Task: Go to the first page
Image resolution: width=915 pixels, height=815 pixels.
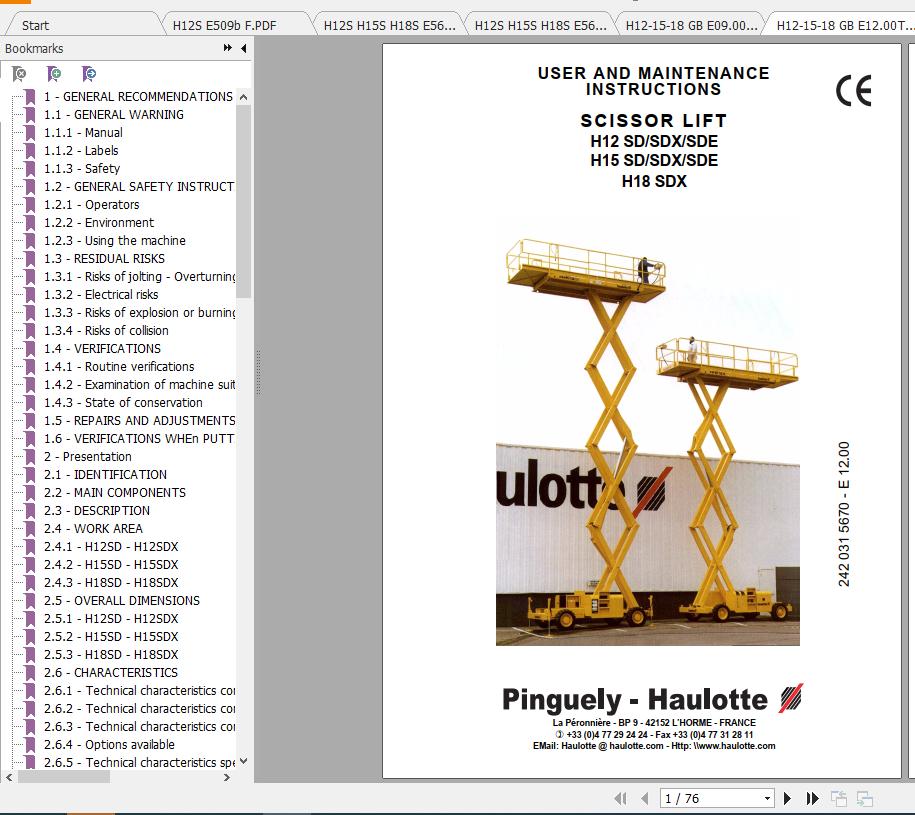Action: point(620,798)
